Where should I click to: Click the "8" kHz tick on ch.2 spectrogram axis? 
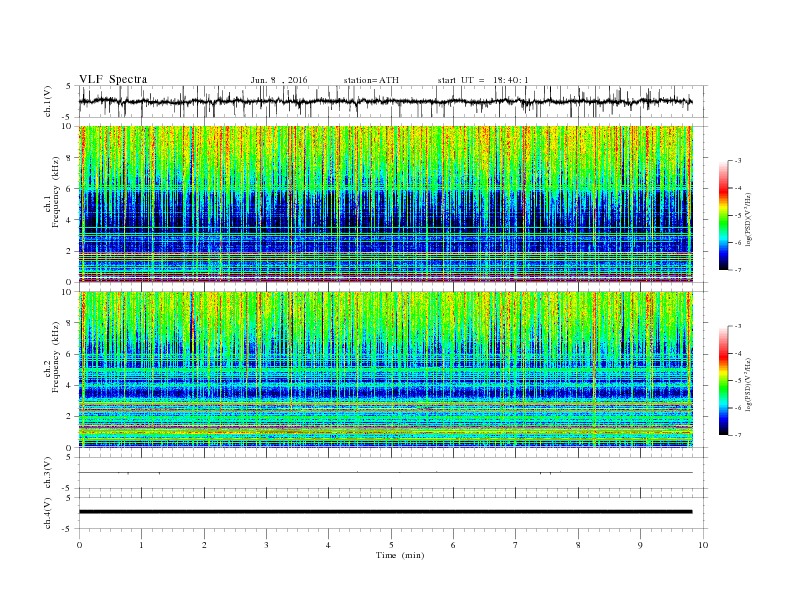[x=70, y=323]
